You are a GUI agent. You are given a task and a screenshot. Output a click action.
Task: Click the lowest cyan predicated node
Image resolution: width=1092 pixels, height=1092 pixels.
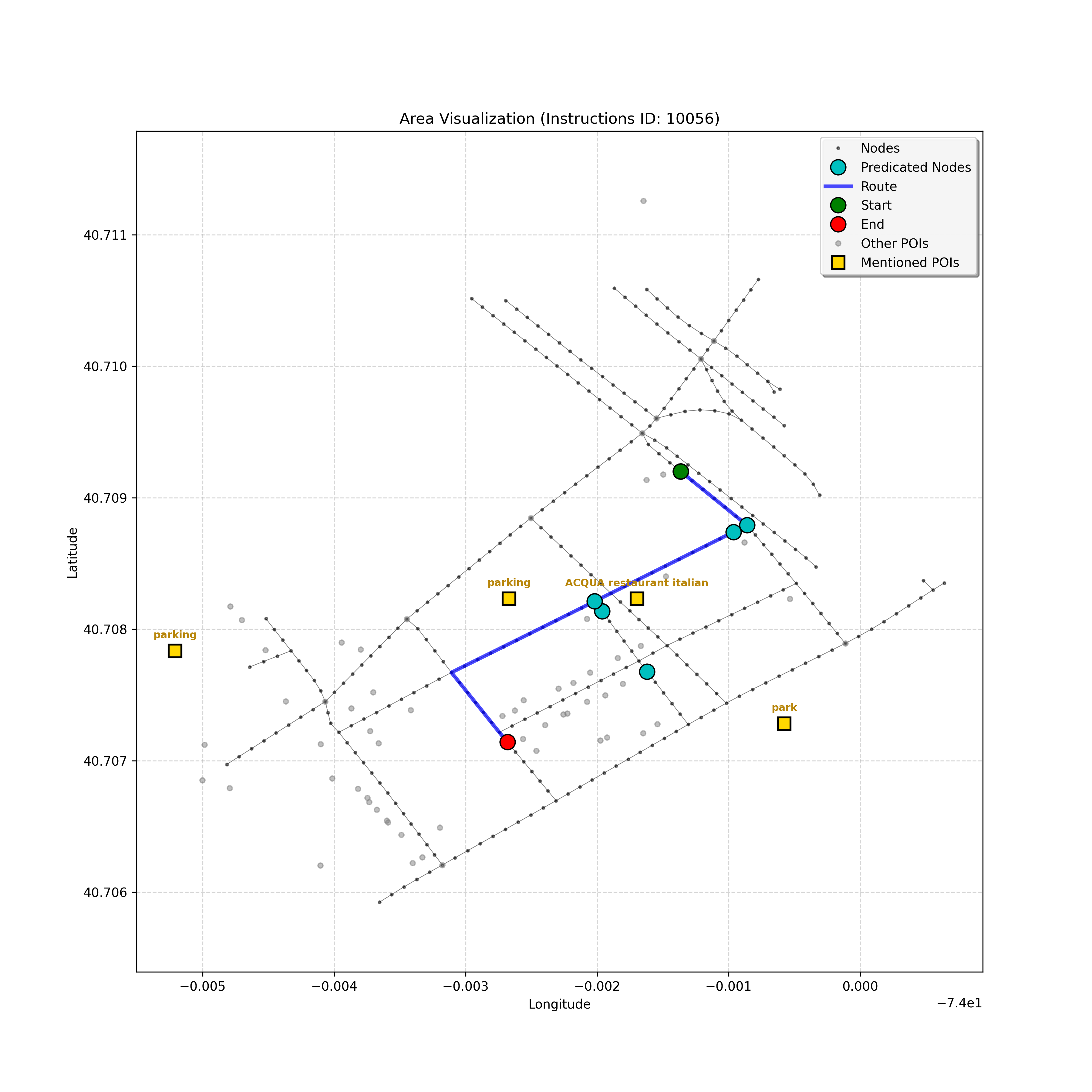coord(647,672)
